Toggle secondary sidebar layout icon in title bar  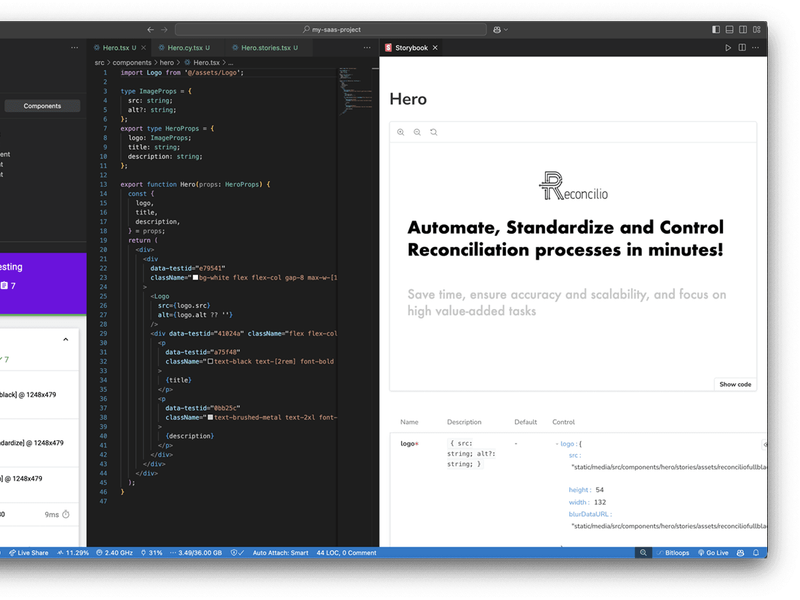pos(744,30)
